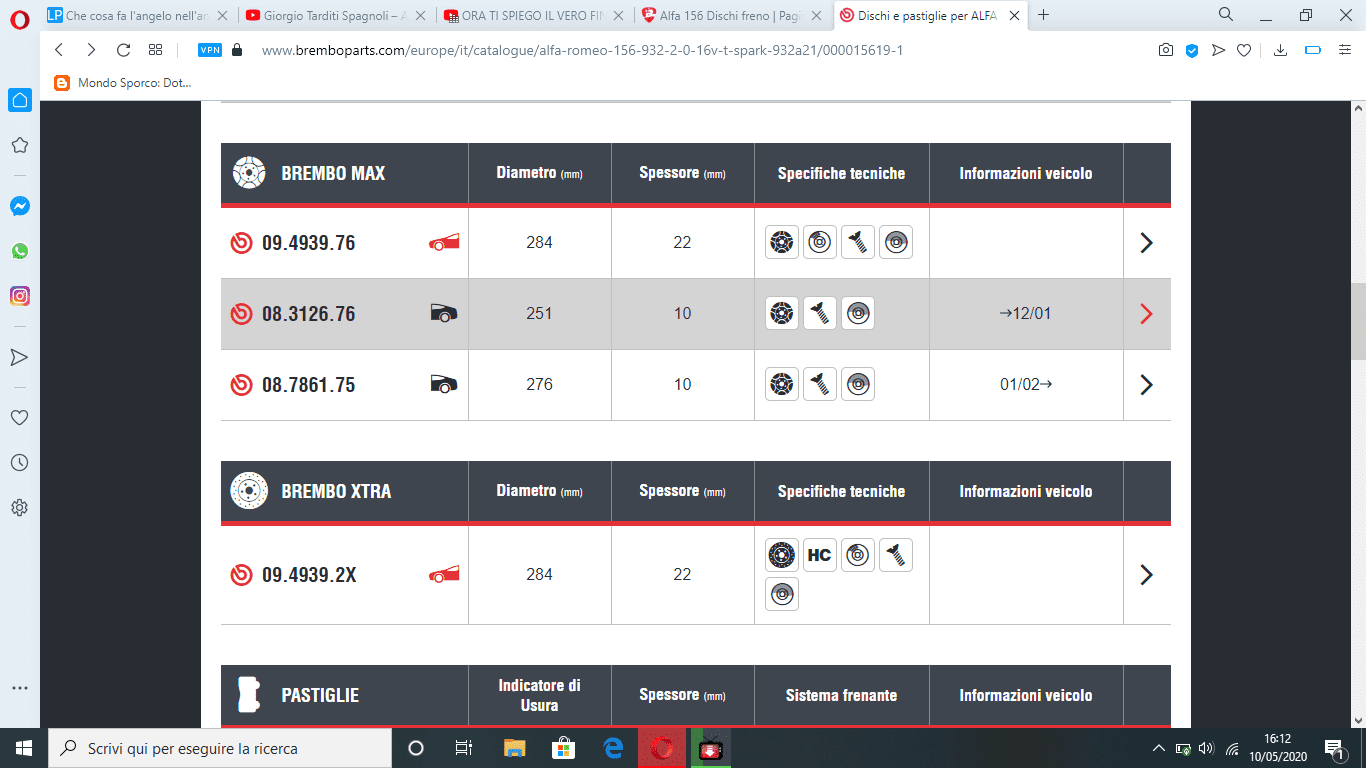Screen dimensions: 1366x768
Task: Open Easy Setup sliders icon
Action: click(1344, 50)
